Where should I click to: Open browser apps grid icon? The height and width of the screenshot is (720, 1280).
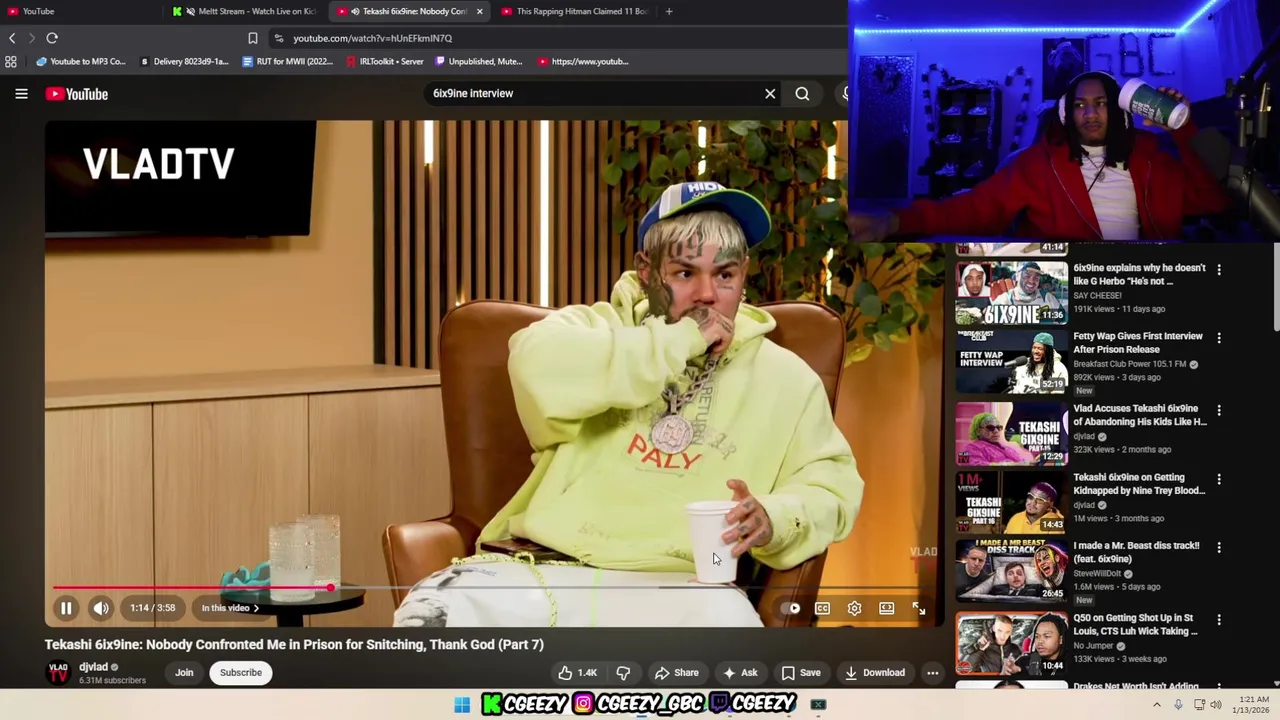click(x=11, y=61)
